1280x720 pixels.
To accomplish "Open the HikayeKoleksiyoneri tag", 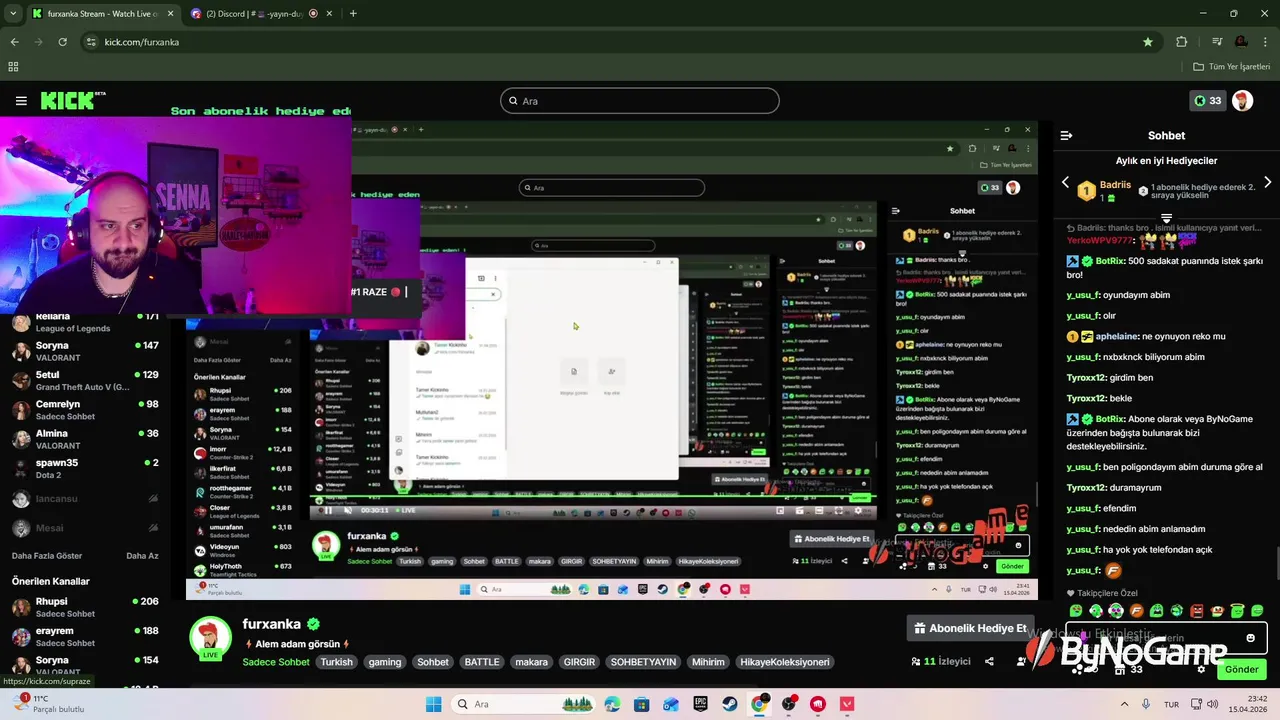I will [785, 662].
